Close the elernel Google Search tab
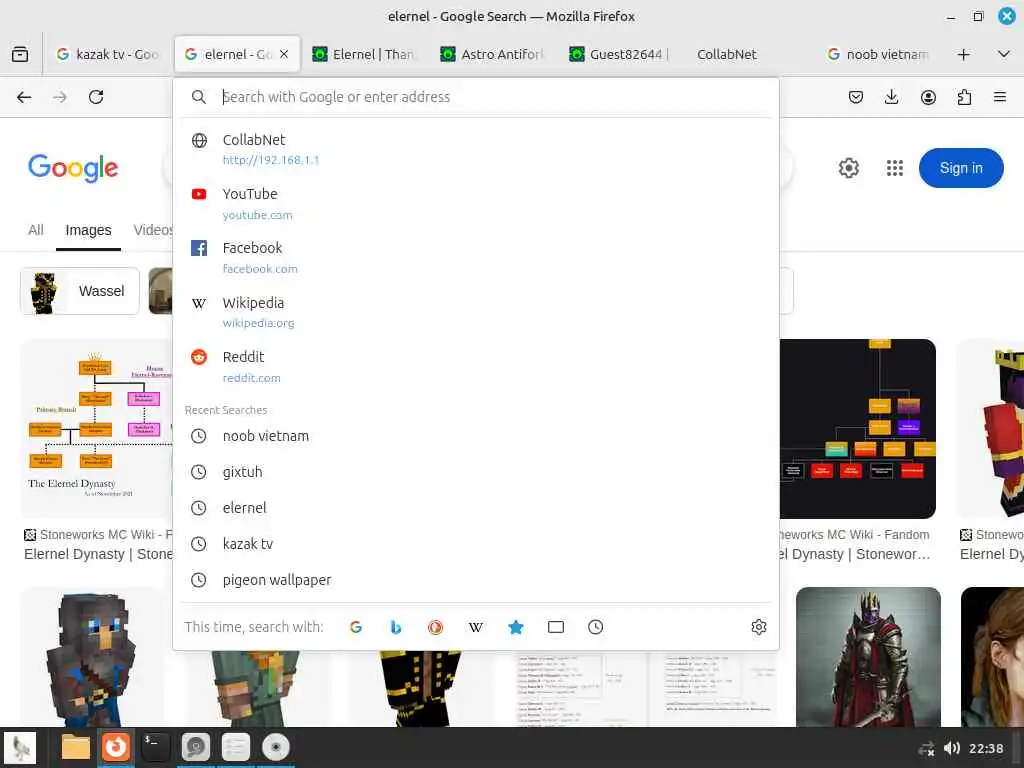This screenshot has width=1024, height=768. [x=284, y=54]
